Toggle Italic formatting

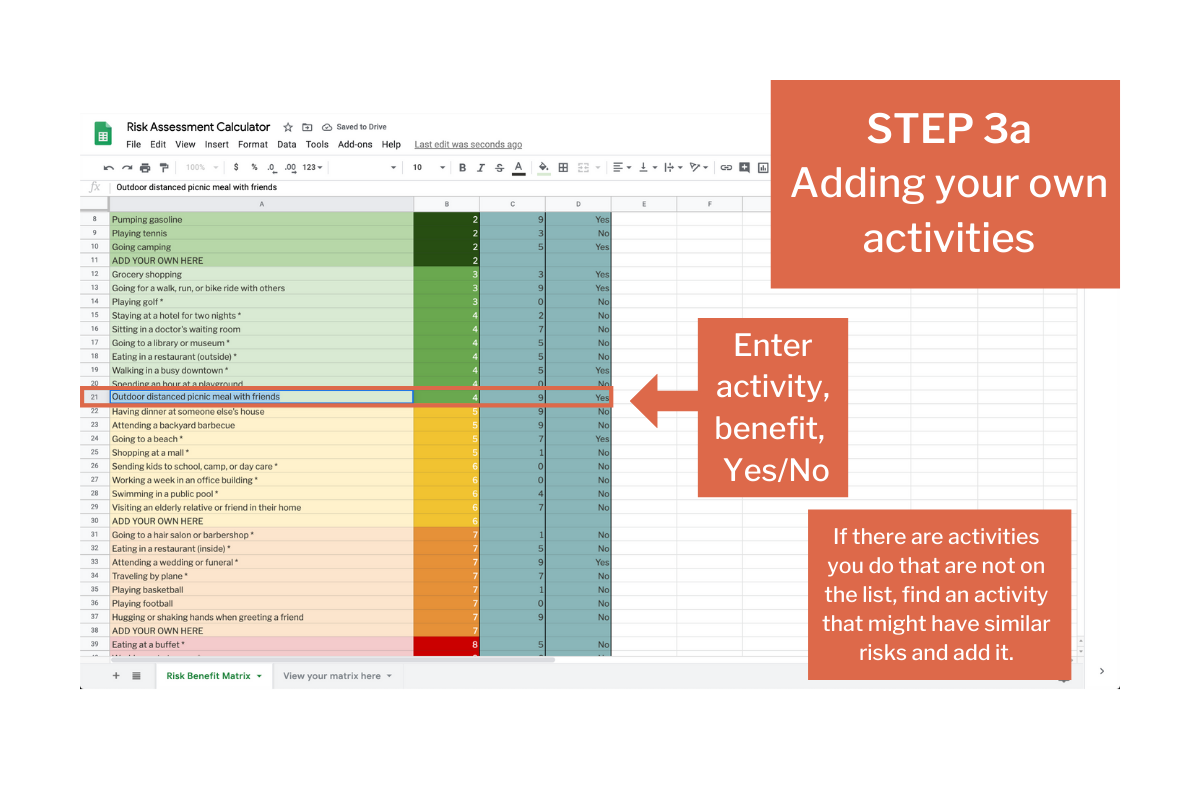point(481,168)
